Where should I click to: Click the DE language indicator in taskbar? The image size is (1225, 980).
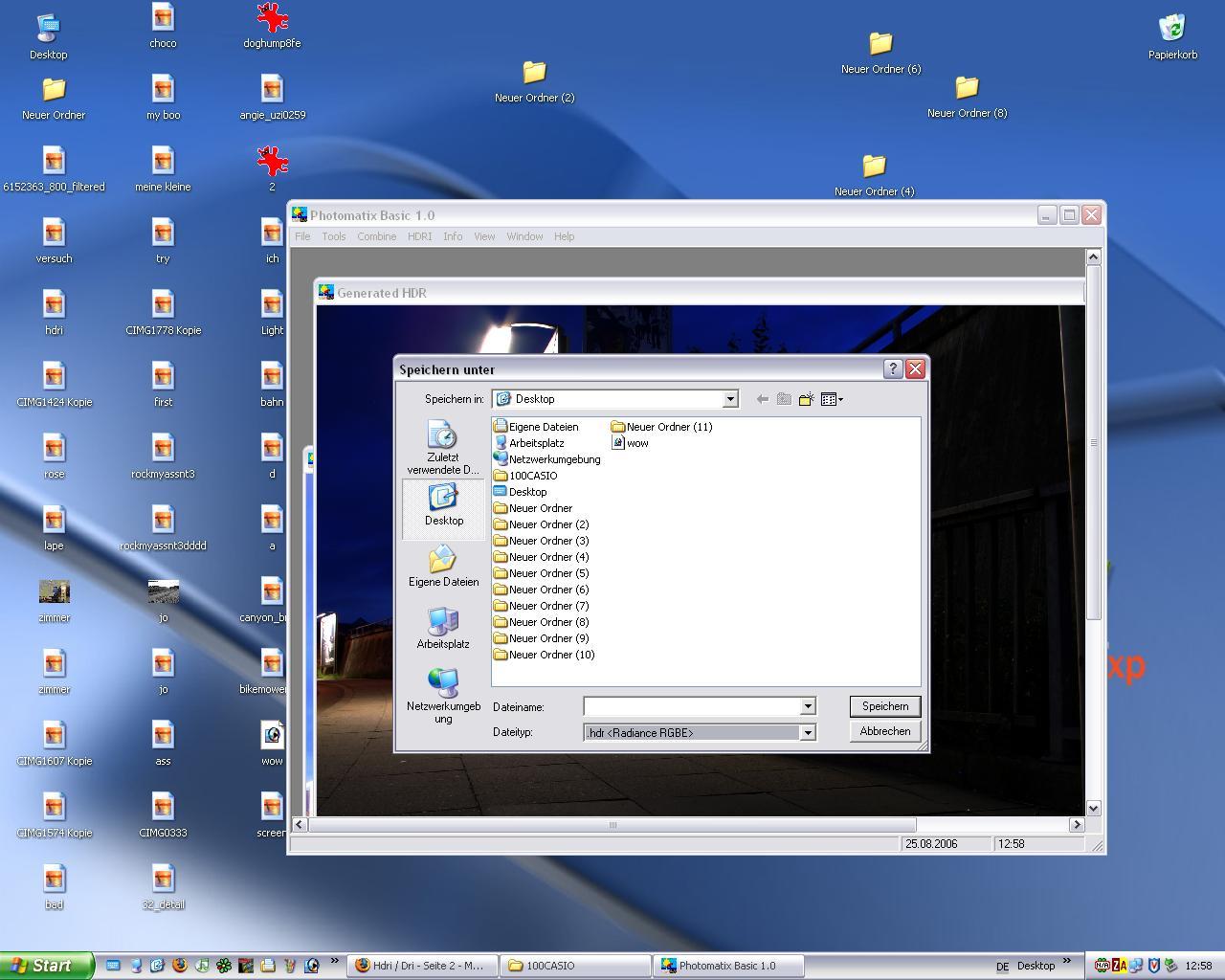[1002, 967]
